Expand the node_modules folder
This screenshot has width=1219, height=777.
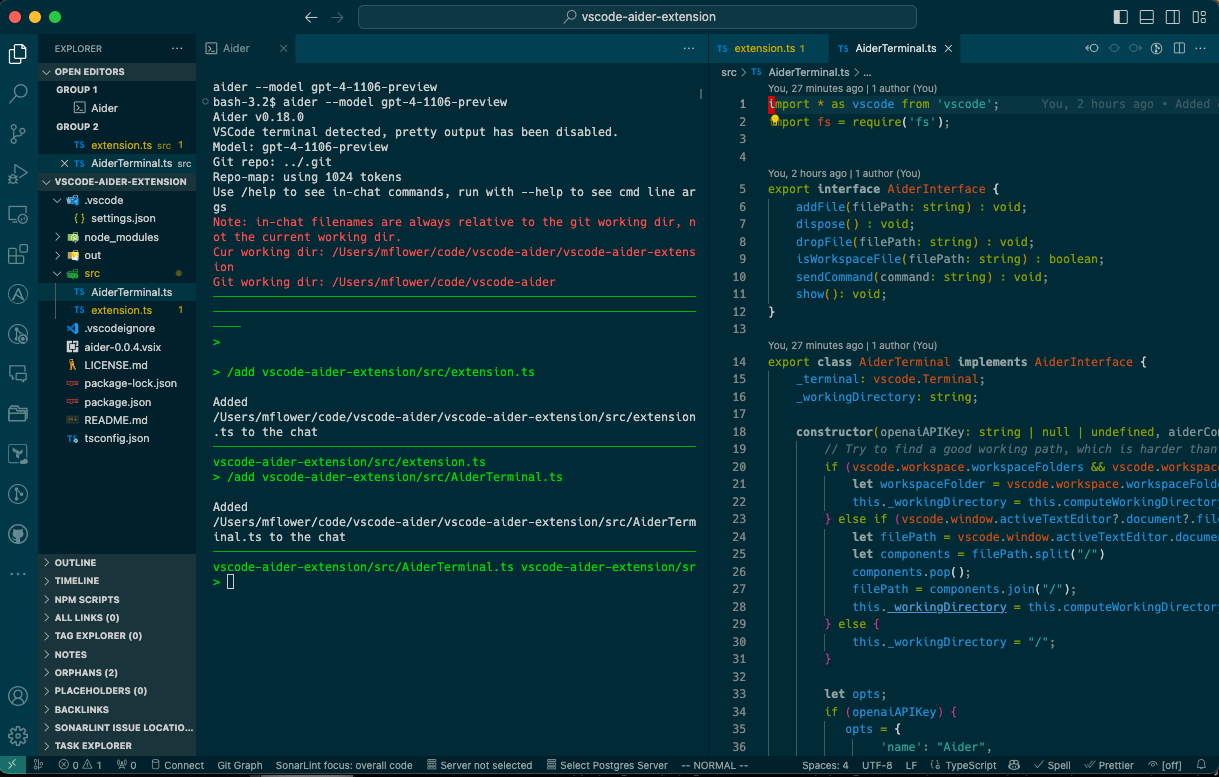point(117,237)
